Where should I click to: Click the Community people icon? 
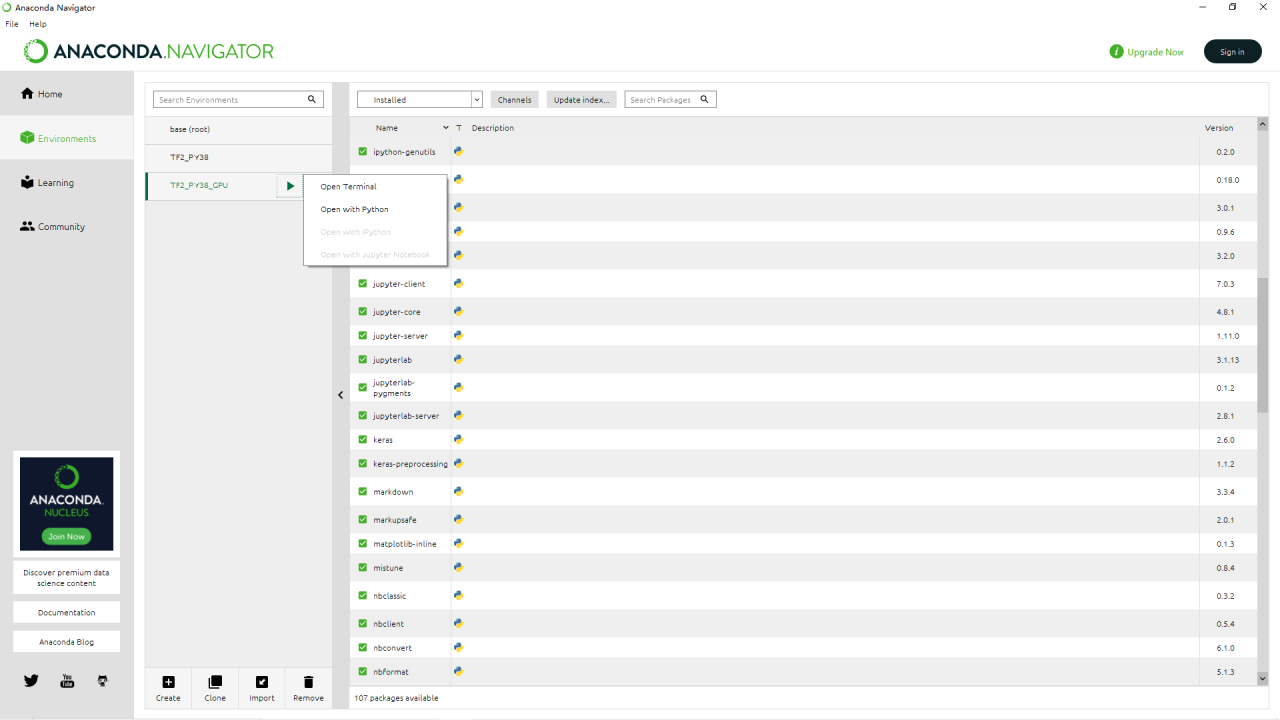(x=28, y=226)
